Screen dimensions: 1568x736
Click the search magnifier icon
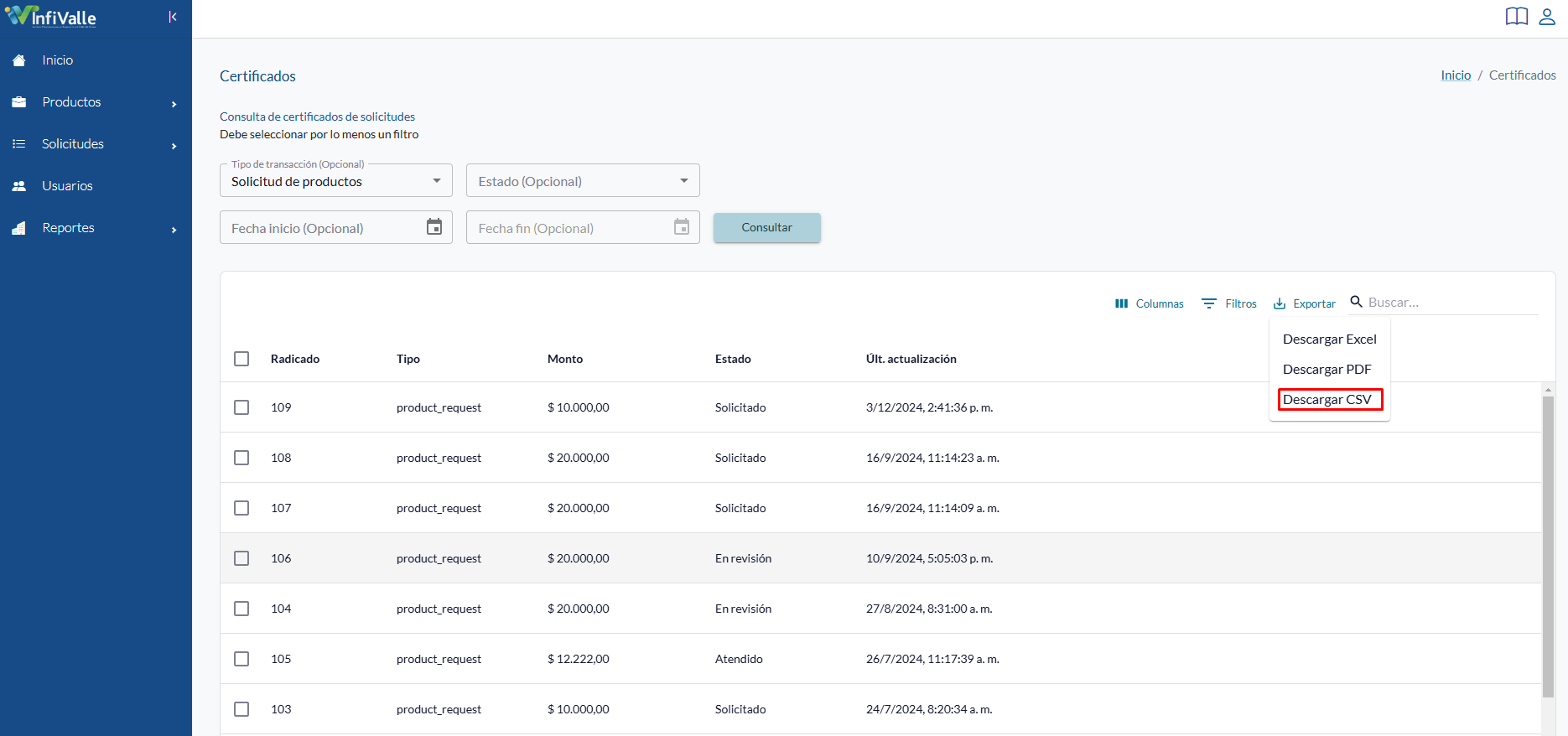pos(1357,302)
